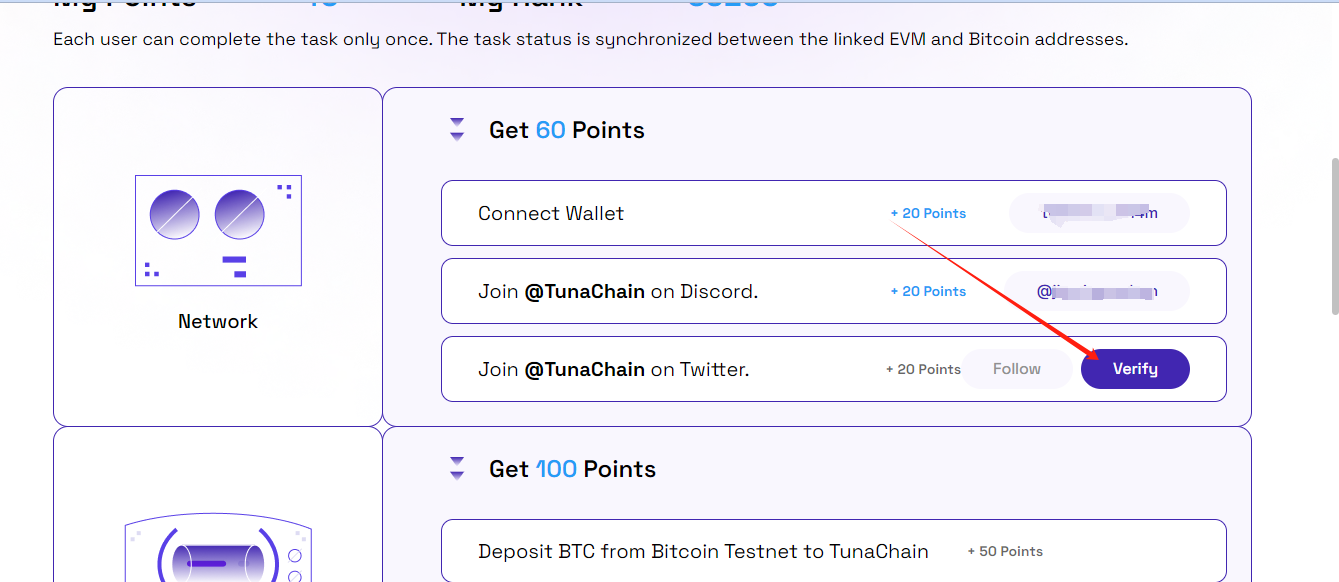Click the + 50 Points label on deposit row
Image resolution: width=1339 pixels, height=582 pixels.
click(x=1005, y=551)
